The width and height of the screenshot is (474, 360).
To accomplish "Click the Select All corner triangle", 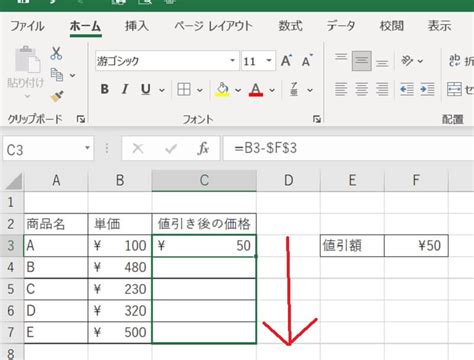I will 13,181.
